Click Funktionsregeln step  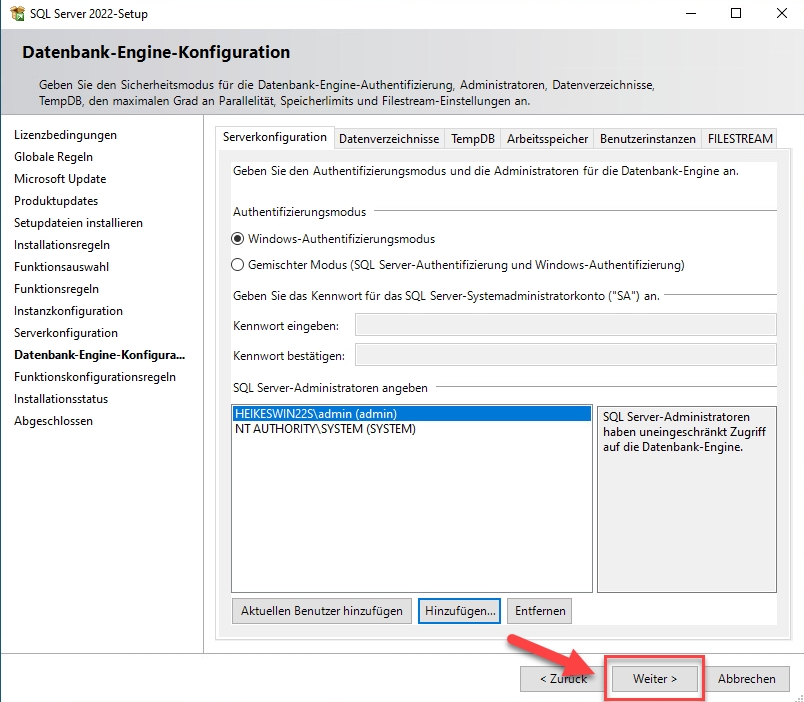click(x=56, y=289)
